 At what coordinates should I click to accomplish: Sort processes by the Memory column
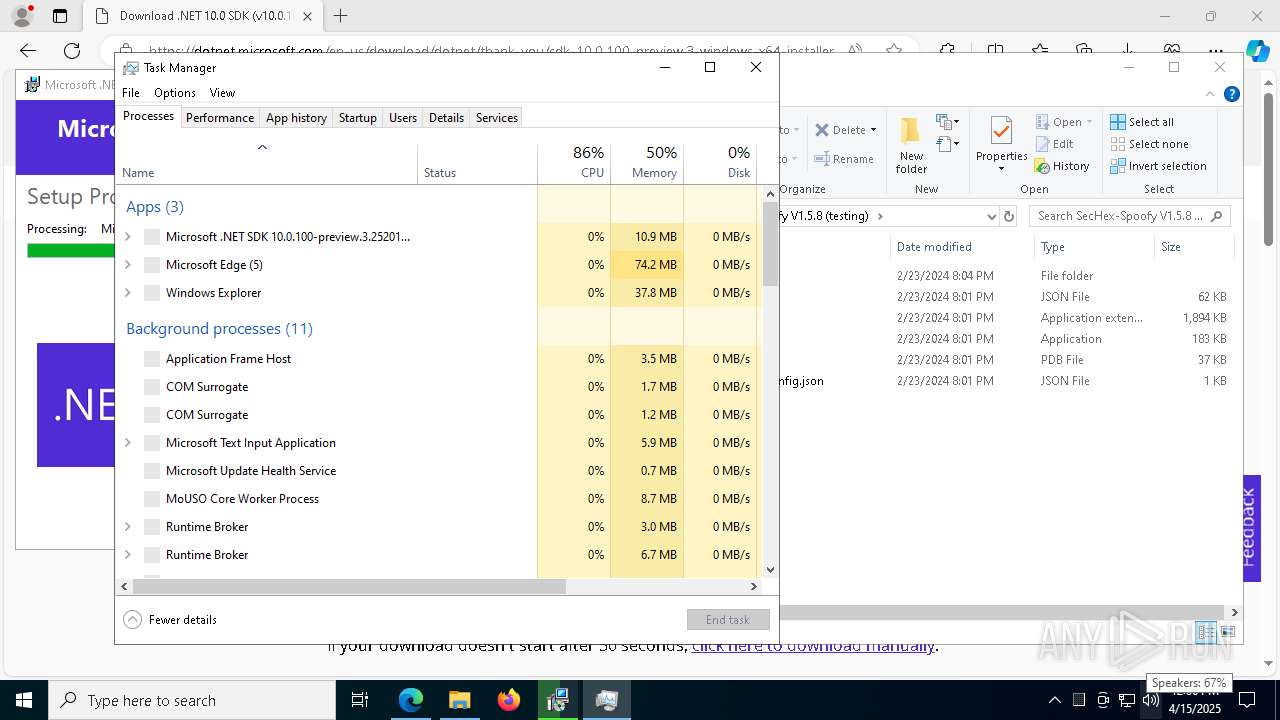click(647, 163)
